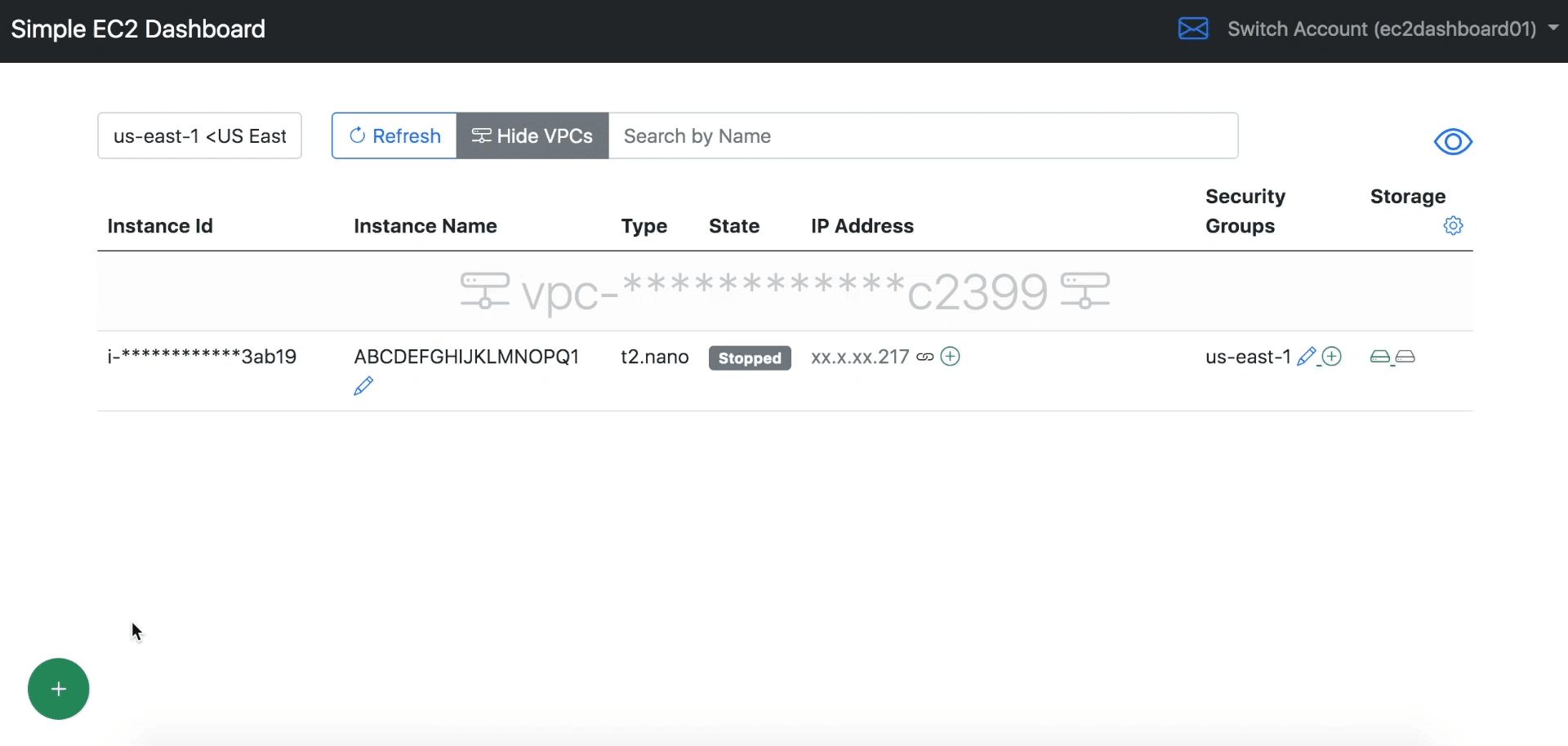This screenshot has width=1568, height=746.
Task: Toggle the Hide VPCs button
Action: (532, 135)
